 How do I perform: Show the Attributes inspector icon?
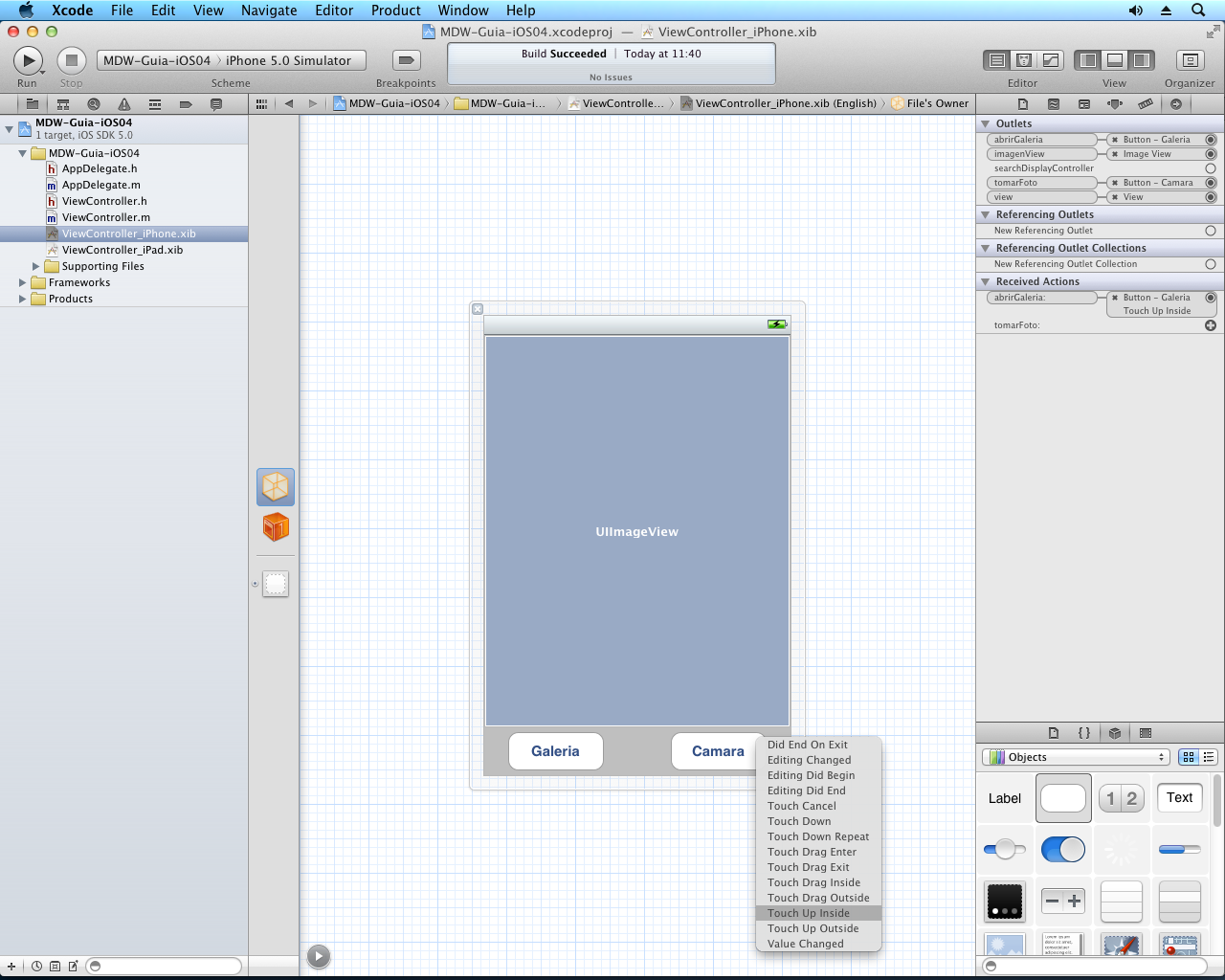(x=1115, y=103)
